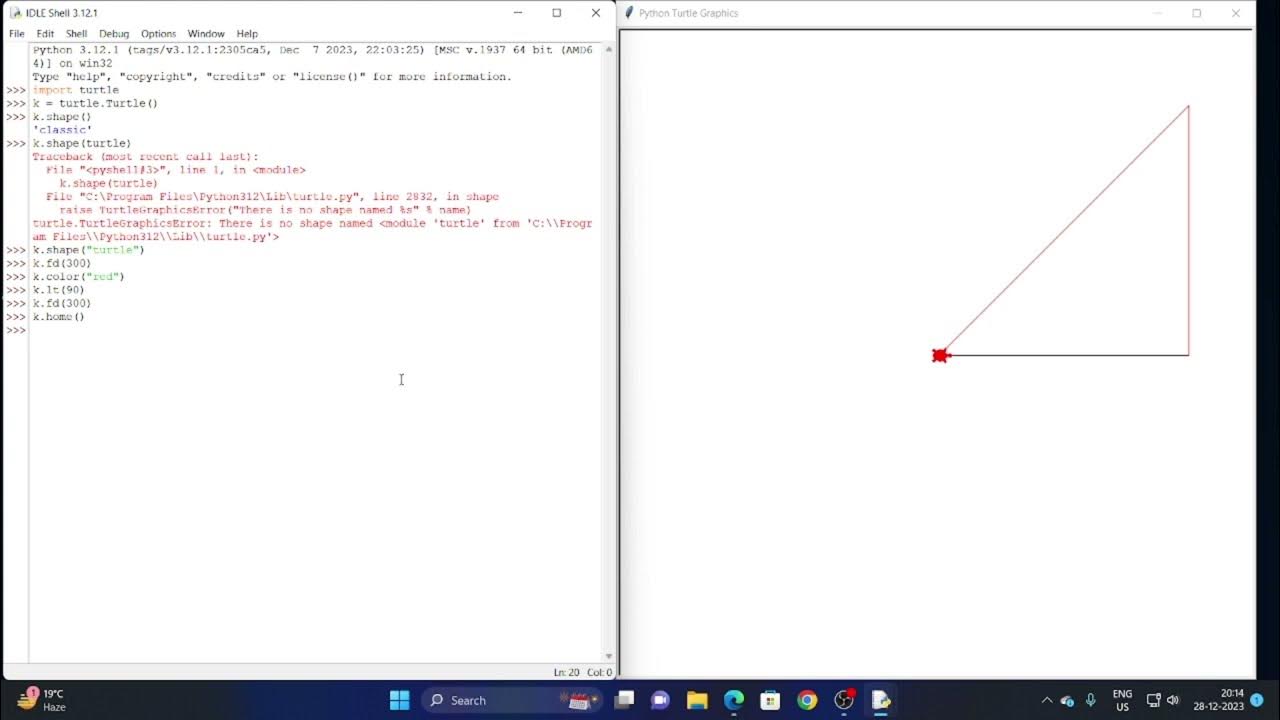Click the Ln: 20 status bar indicator

(x=566, y=672)
